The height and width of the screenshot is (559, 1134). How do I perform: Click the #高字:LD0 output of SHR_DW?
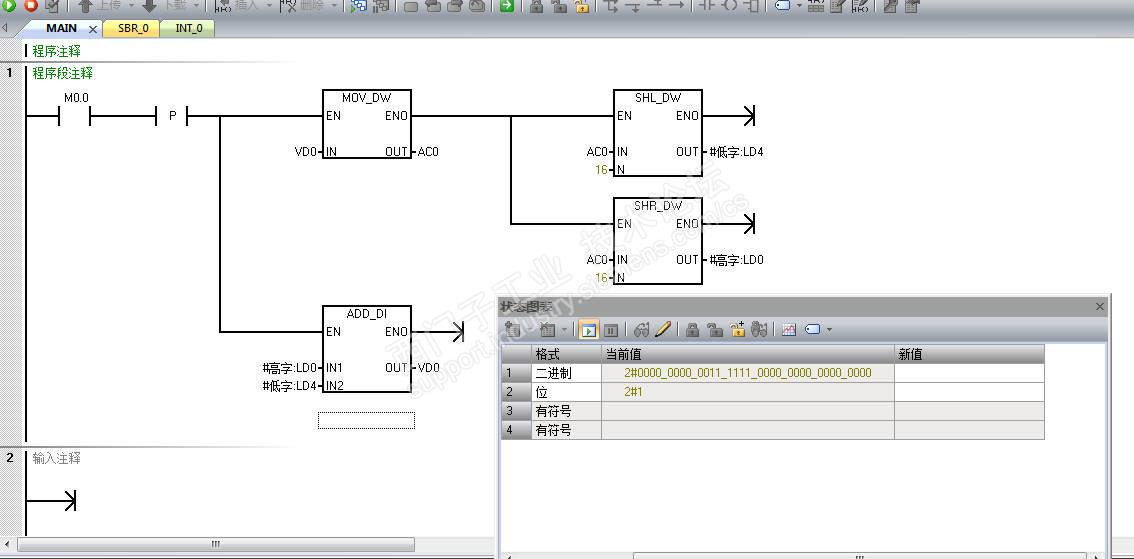pyautogui.click(x=736, y=260)
